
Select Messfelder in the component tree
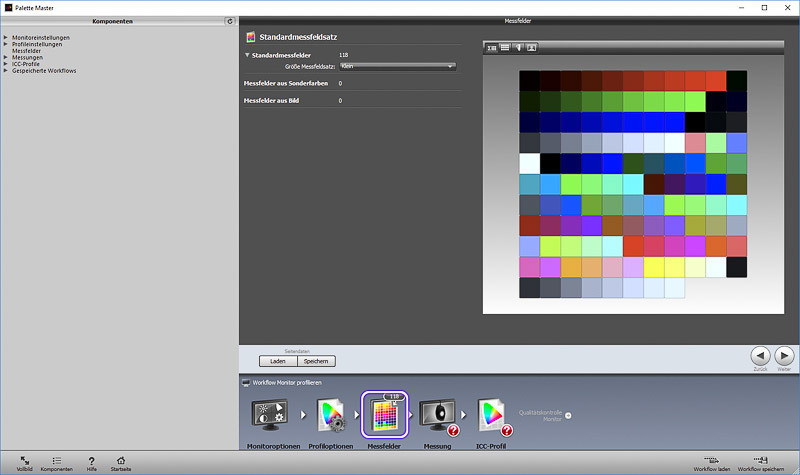coord(26,51)
